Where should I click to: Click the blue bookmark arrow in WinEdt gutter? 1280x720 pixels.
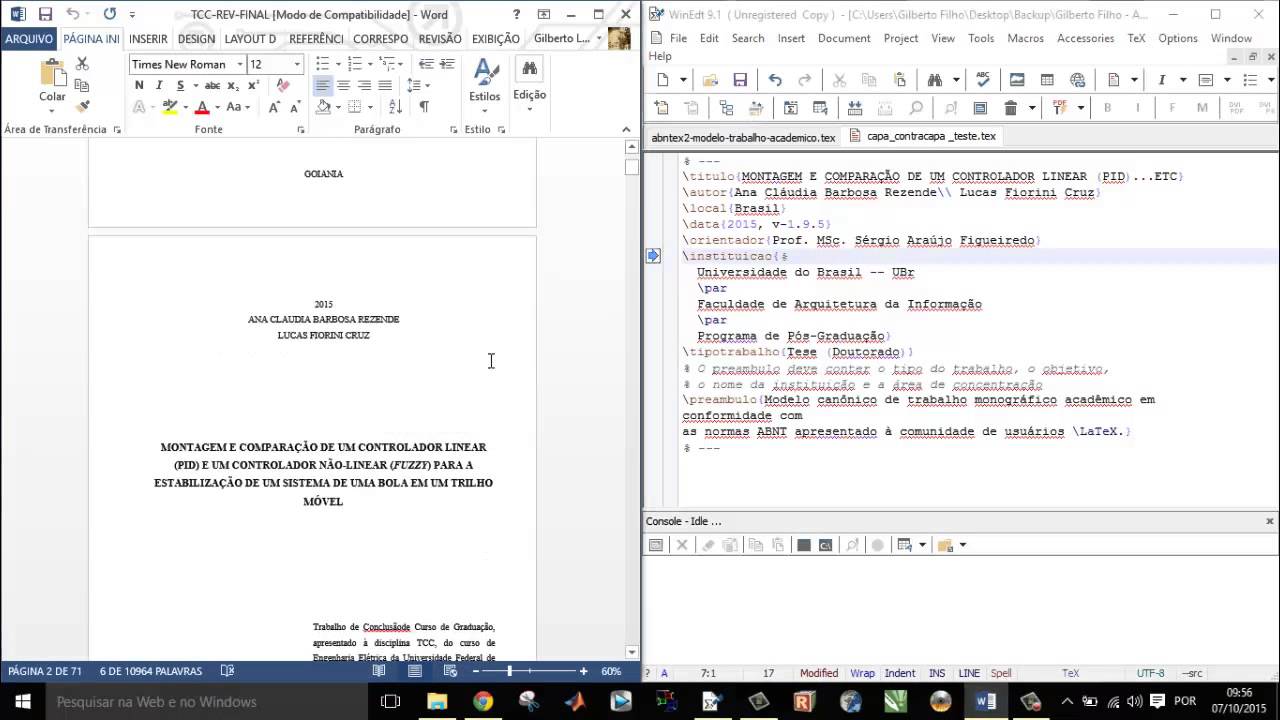tap(653, 256)
